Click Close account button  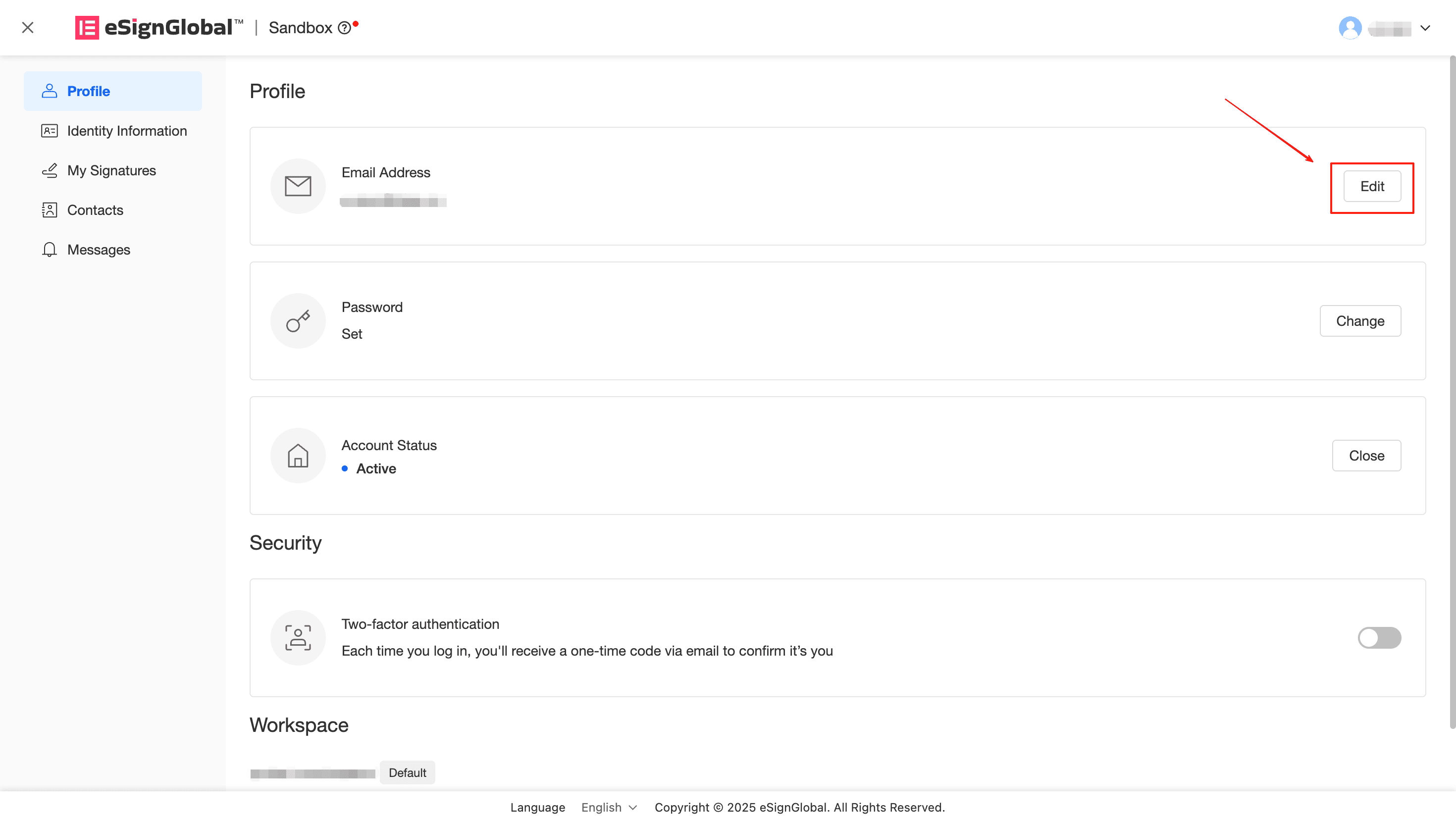[x=1366, y=456]
